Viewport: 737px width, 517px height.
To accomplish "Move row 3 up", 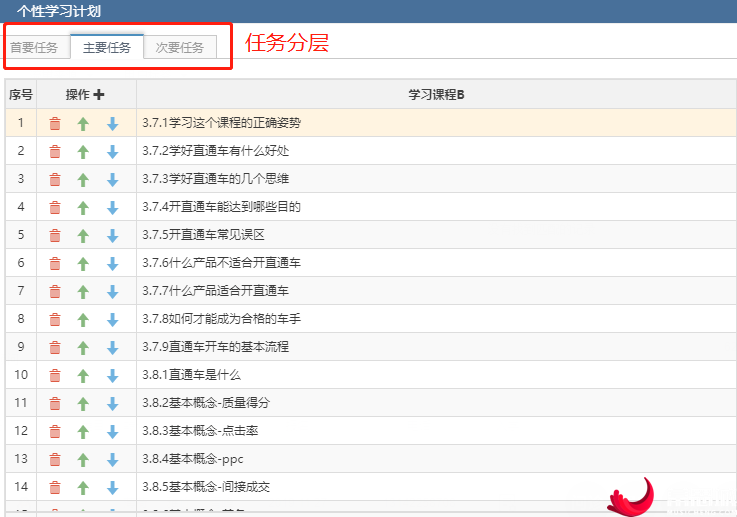I will coord(83,180).
